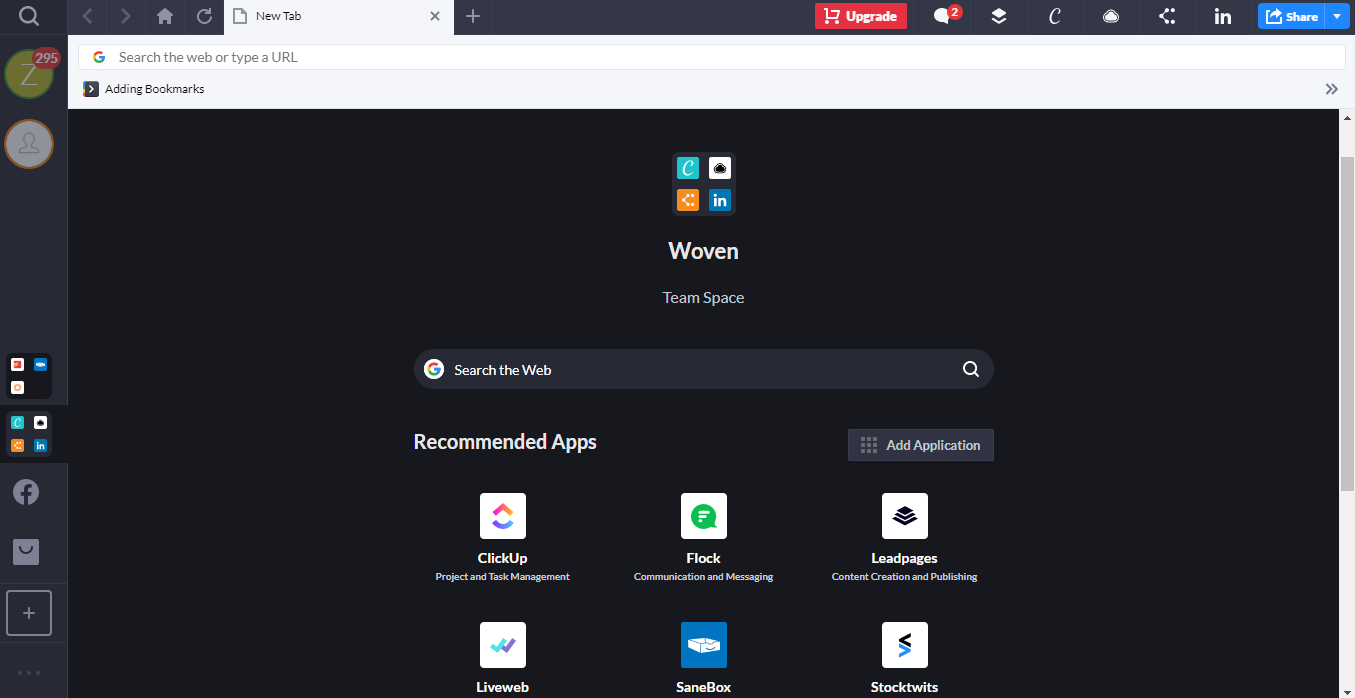Click the red Upgrade button
The image size is (1355, 698).
coord(861,16)
